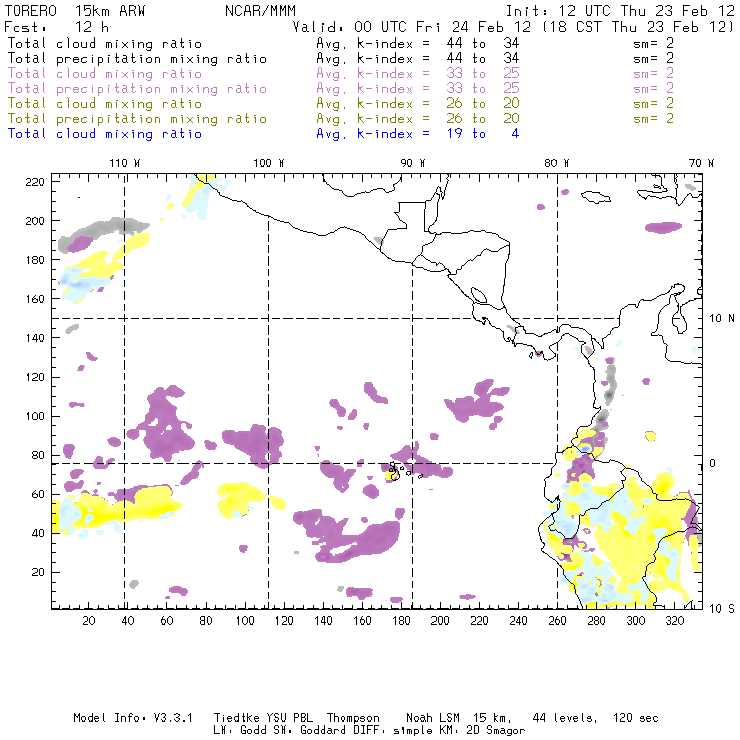Select the 'Init: 12 UTC Thu 23 Feb 12' text
740x740 pixels.
coord(620,11)
